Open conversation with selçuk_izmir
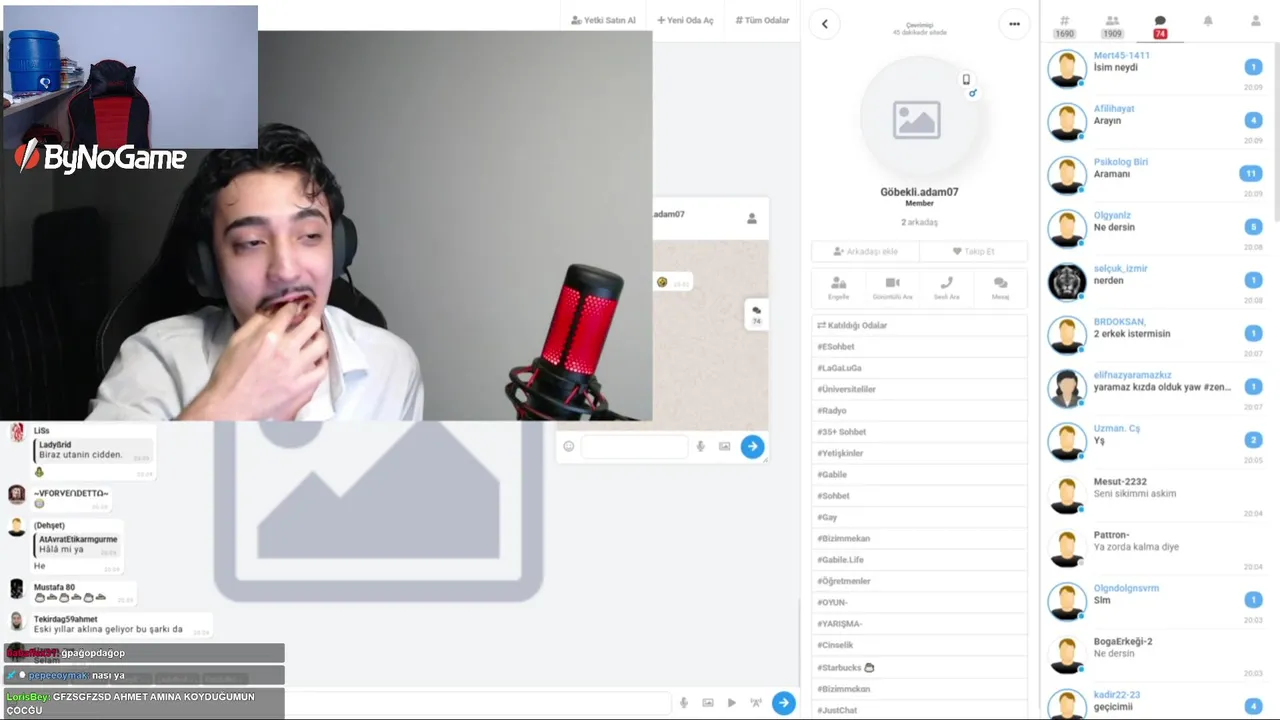The height and width of the screenshot is (720, 1280). 1156,281
